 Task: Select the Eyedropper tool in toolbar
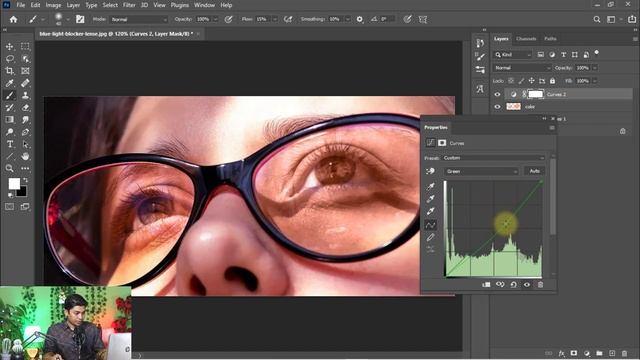pyautogui.click(x=9, y=83)
